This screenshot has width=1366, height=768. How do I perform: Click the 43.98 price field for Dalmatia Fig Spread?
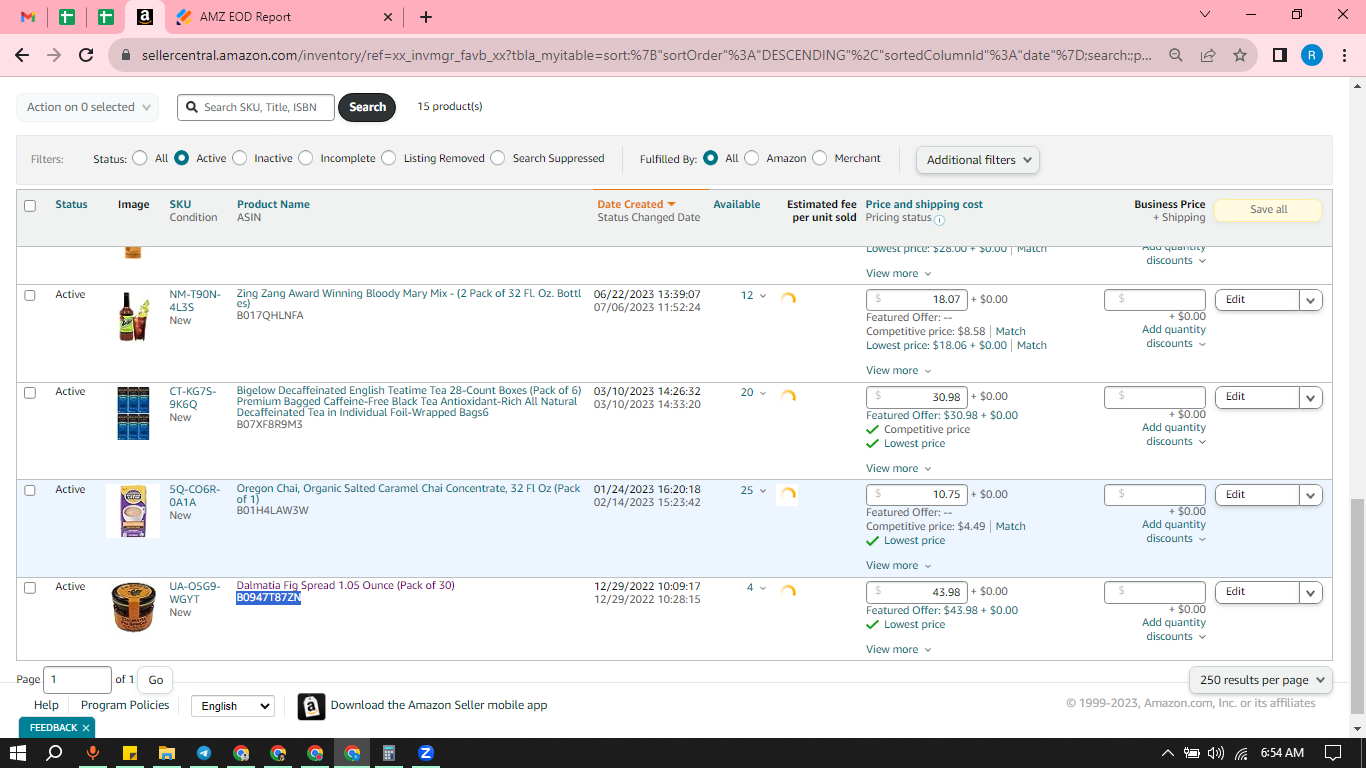pyautogui.click(x=916, y=592)
